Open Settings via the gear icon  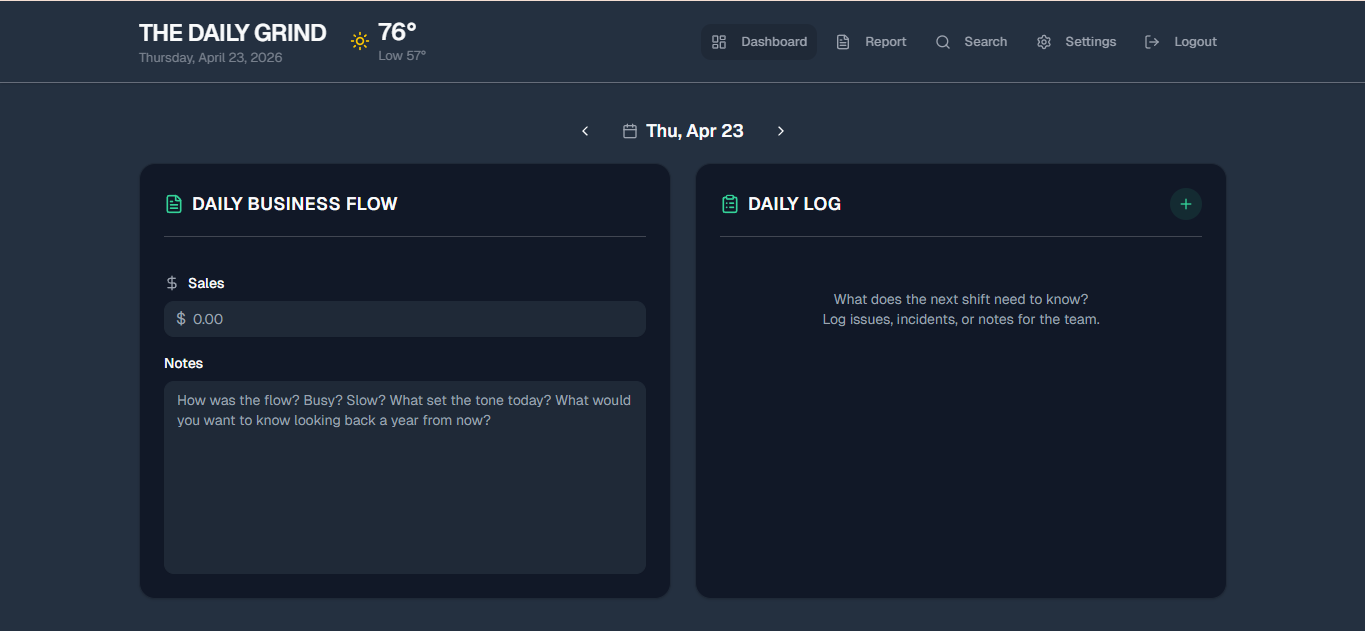tap(1043, 41)
